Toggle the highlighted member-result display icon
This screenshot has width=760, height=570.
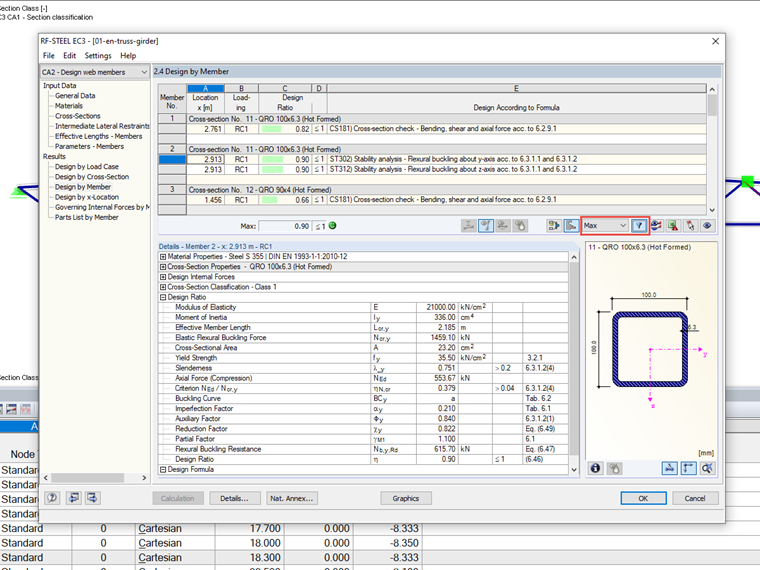tap(486, 225)
